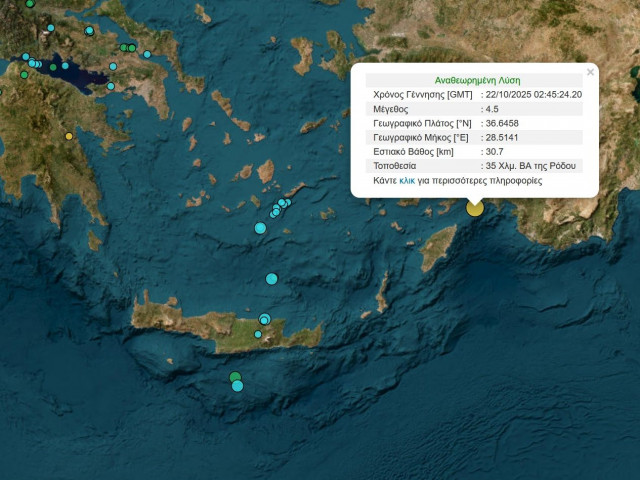Click the green "Αναθεωρημένη Λύση" popup title
The height and width of the screenshot is (480, 640).
(x=477, y=80)
